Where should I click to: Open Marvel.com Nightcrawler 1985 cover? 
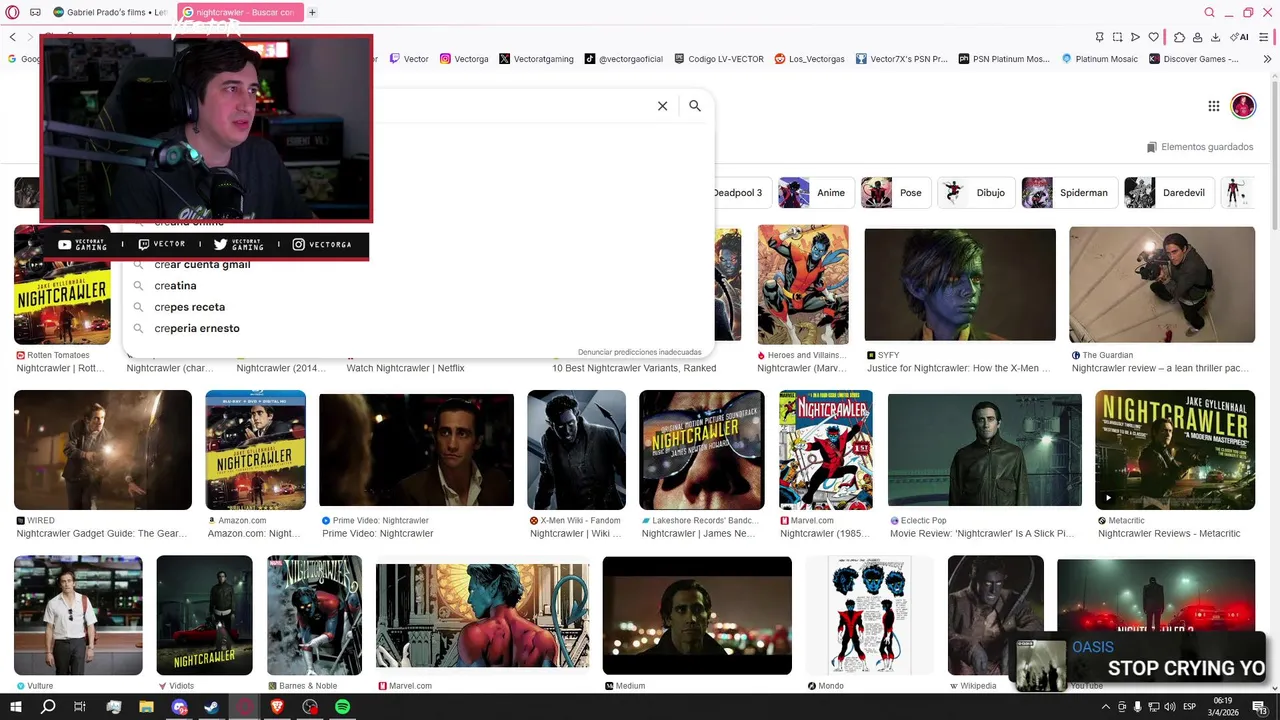[826, 450]
